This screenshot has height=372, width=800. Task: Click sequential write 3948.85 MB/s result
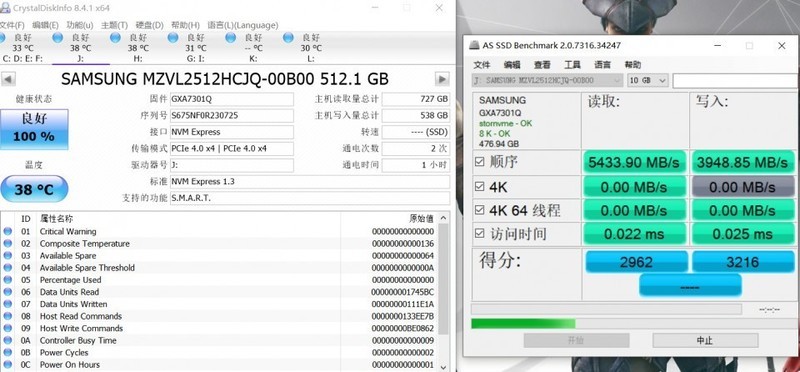(x=742, y=162)
